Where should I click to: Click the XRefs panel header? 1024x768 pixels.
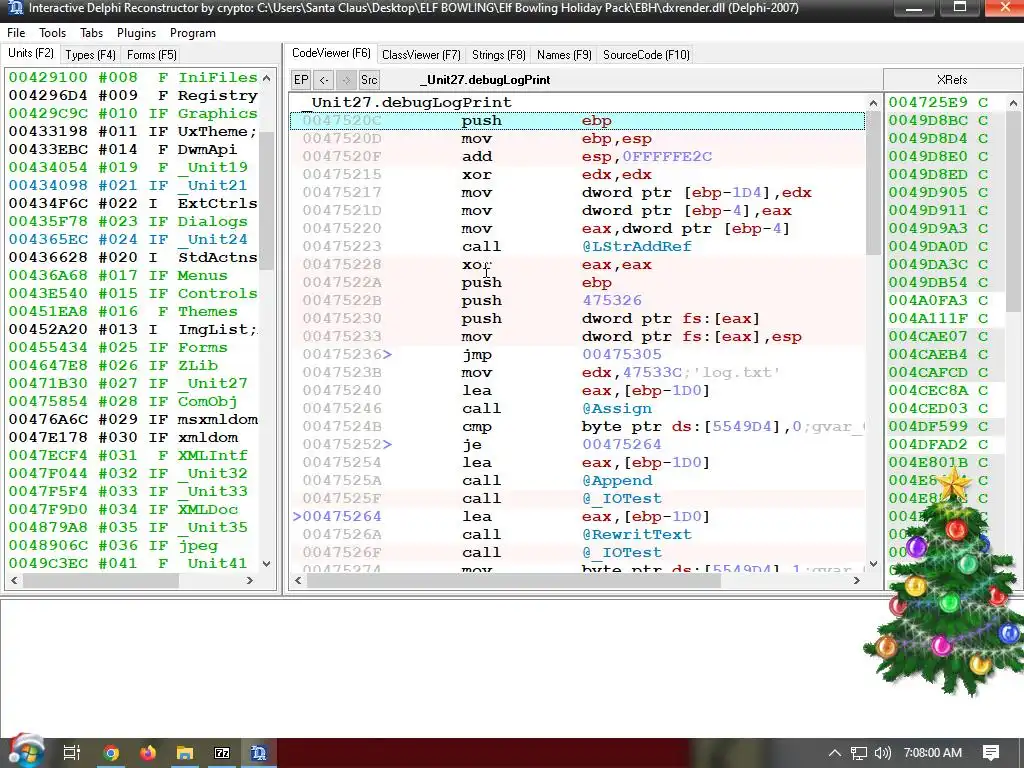(952, 80)
